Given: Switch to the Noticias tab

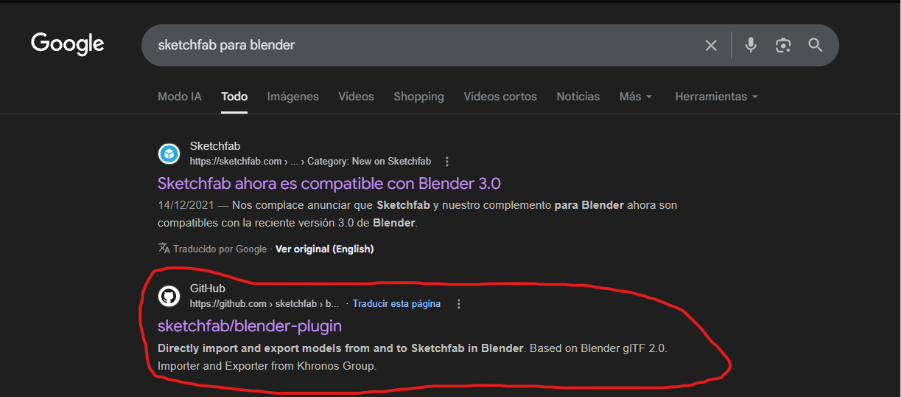Looking at the screenshot, I should (x=578, y=97).
